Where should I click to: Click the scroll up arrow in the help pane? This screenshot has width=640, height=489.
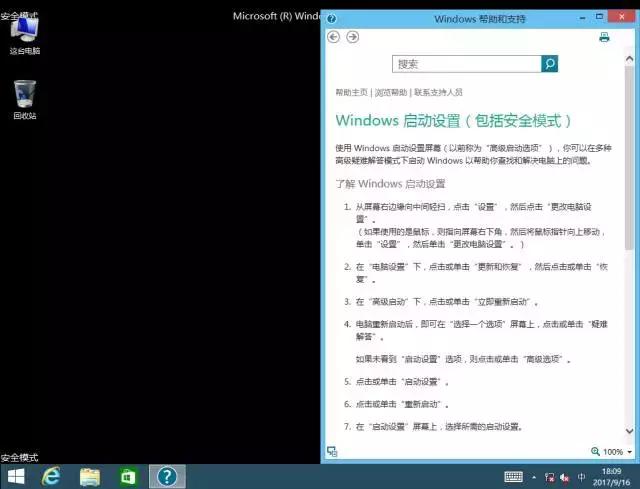click(x=629, y=59)
